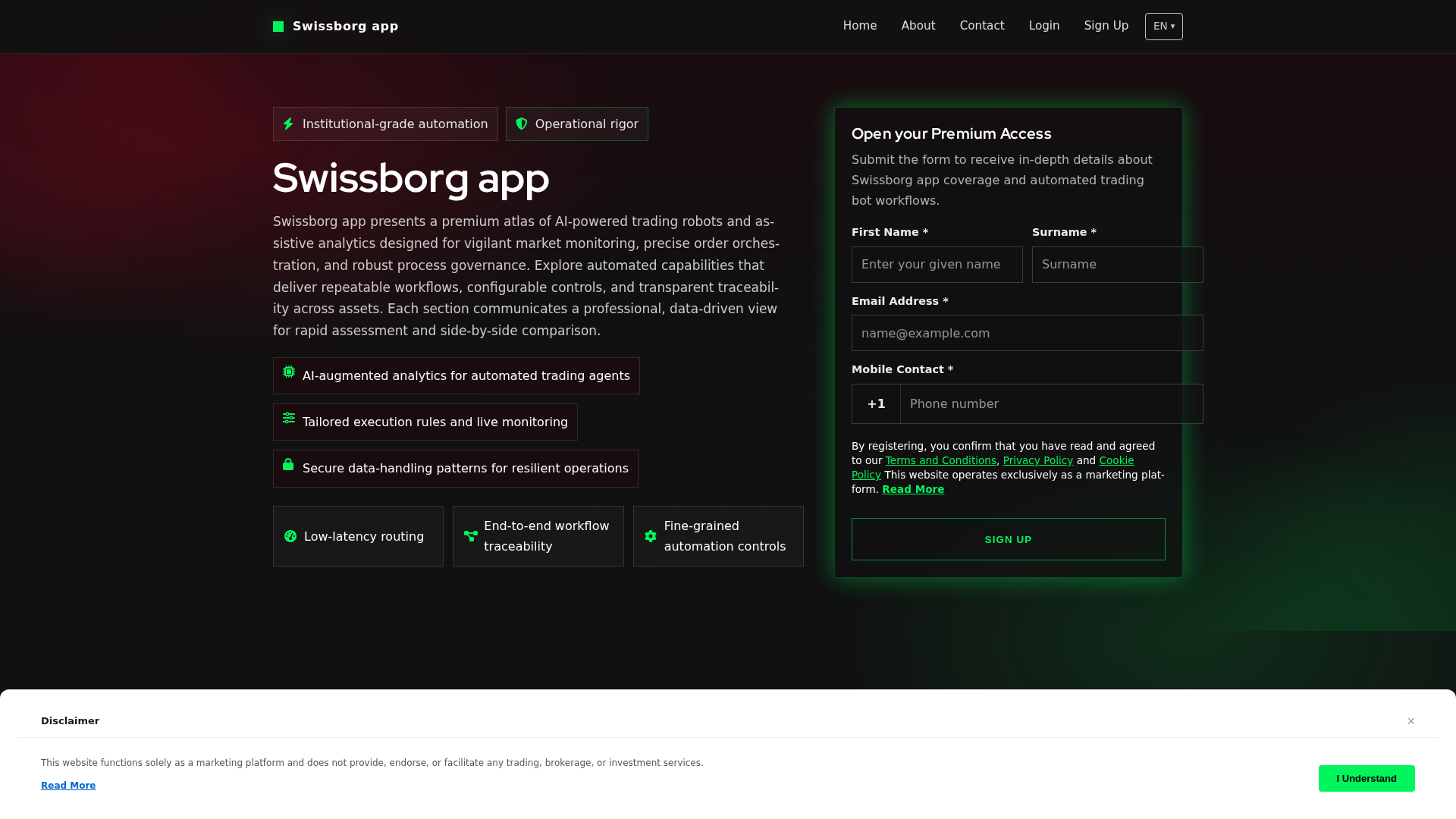Click the shield icon beside Operational rigor

(x=522, y=124)
